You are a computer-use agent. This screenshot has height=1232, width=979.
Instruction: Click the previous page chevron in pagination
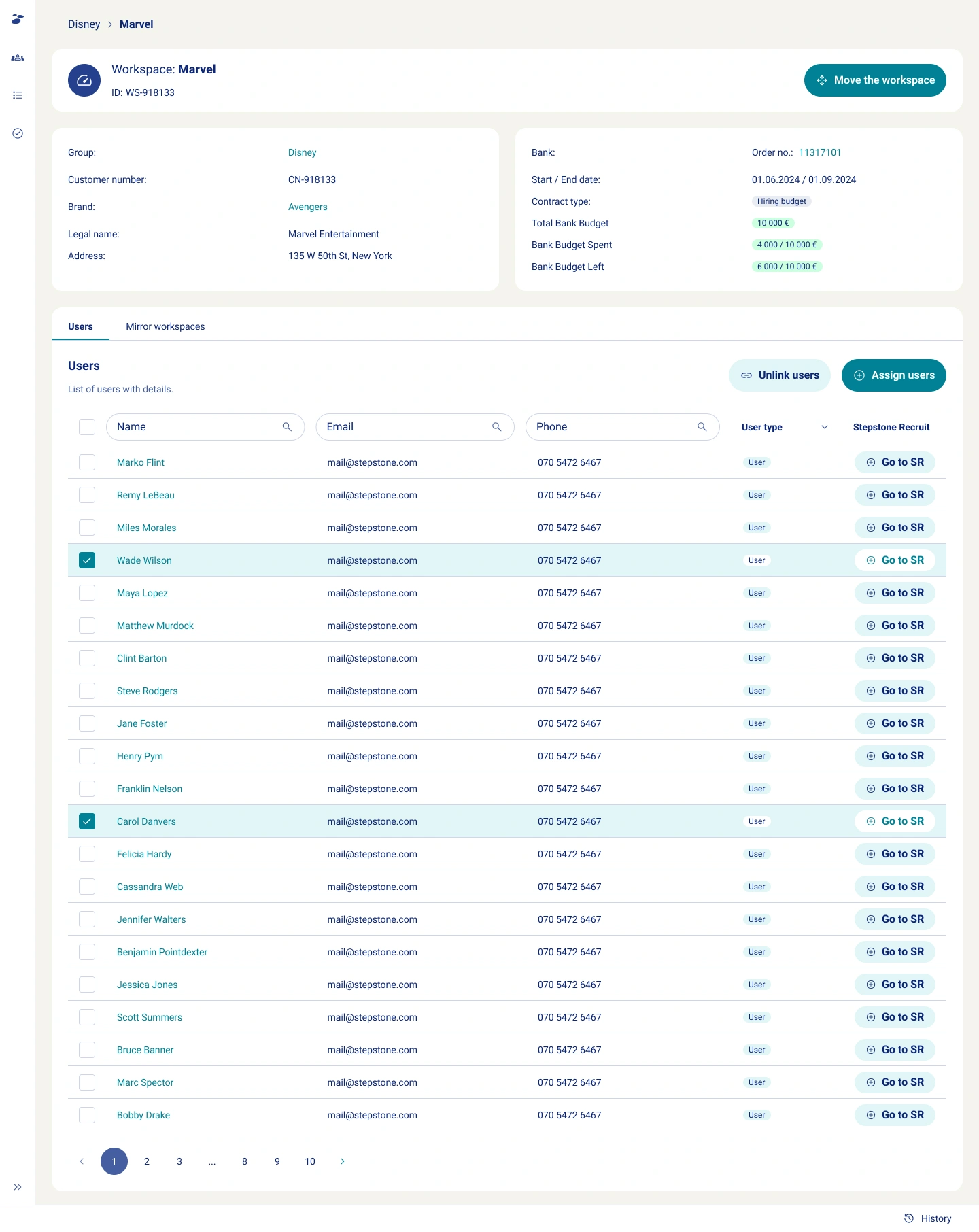(x=82, y=1161)
